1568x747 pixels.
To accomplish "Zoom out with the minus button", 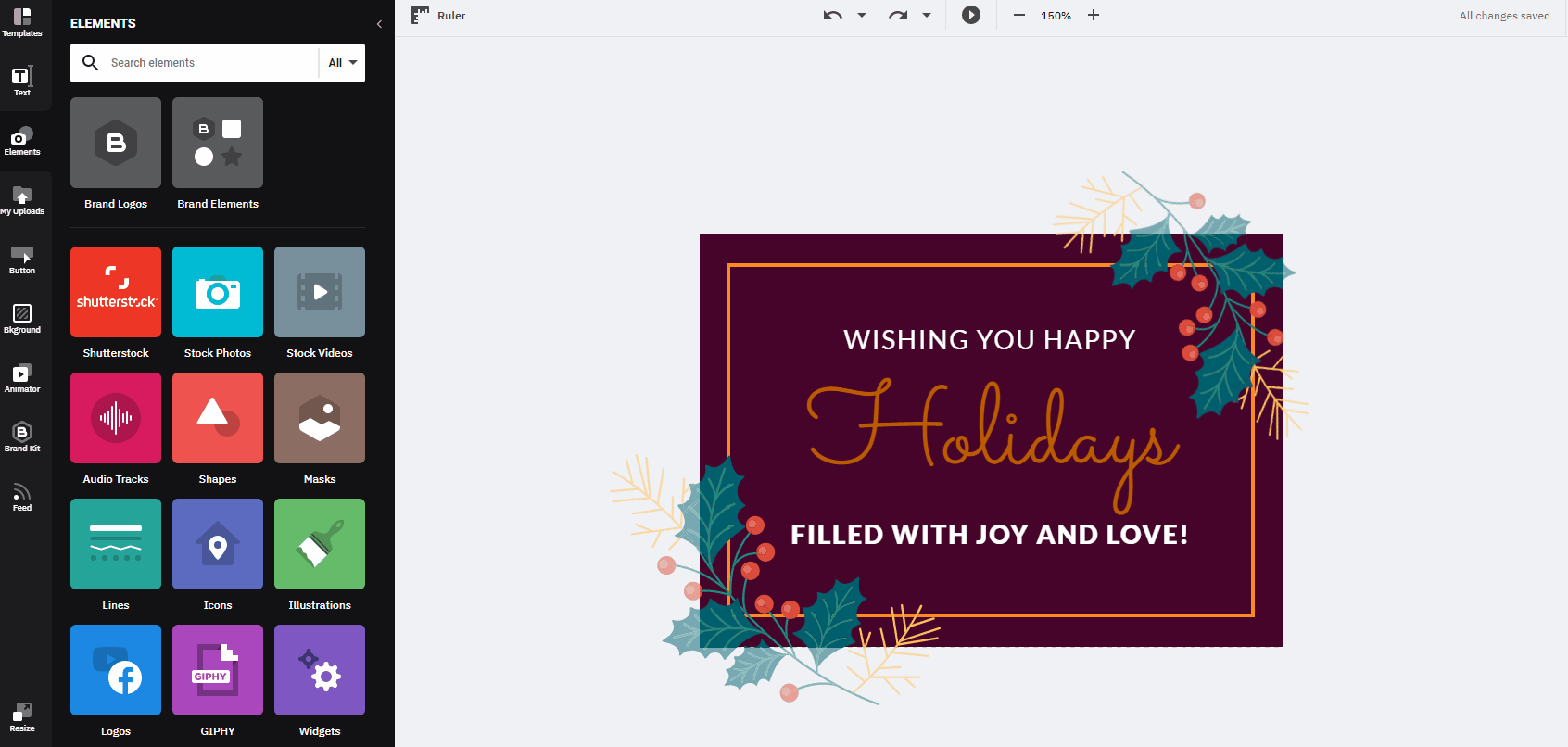I will point(1019,15).
